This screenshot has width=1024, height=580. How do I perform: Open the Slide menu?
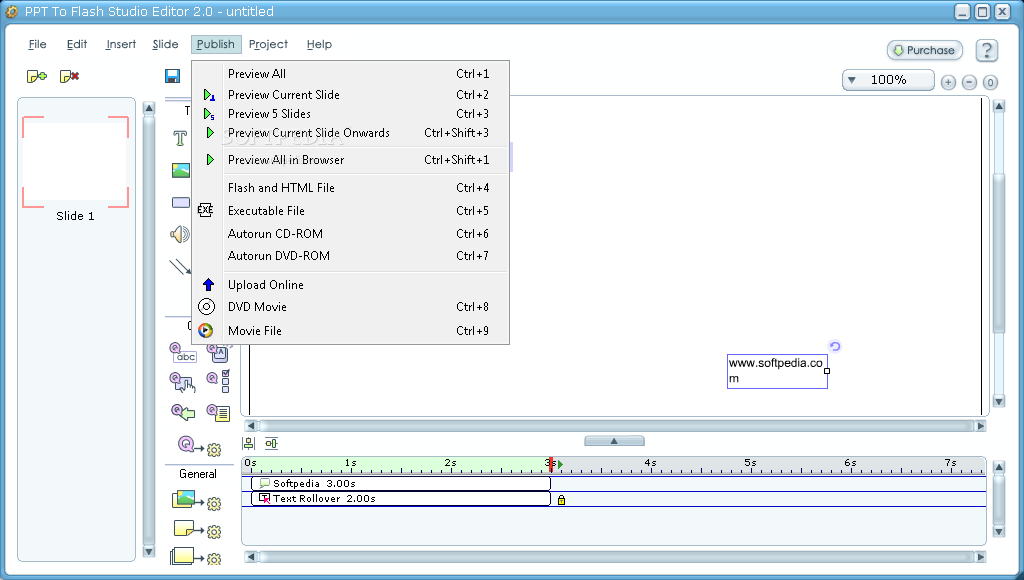(x=165, y=44)
